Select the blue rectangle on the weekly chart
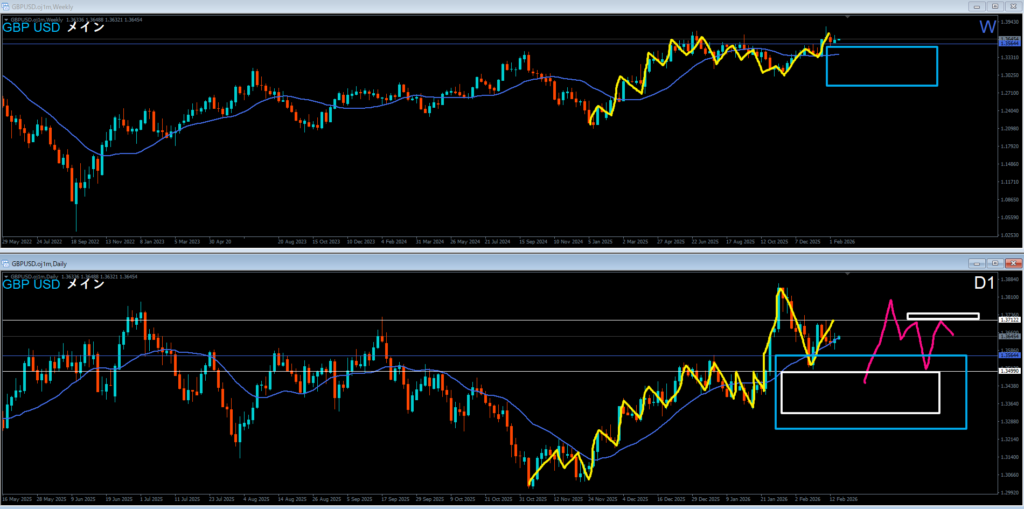The width and height of the screenshot is (1024, 509). tap(881, 47)
